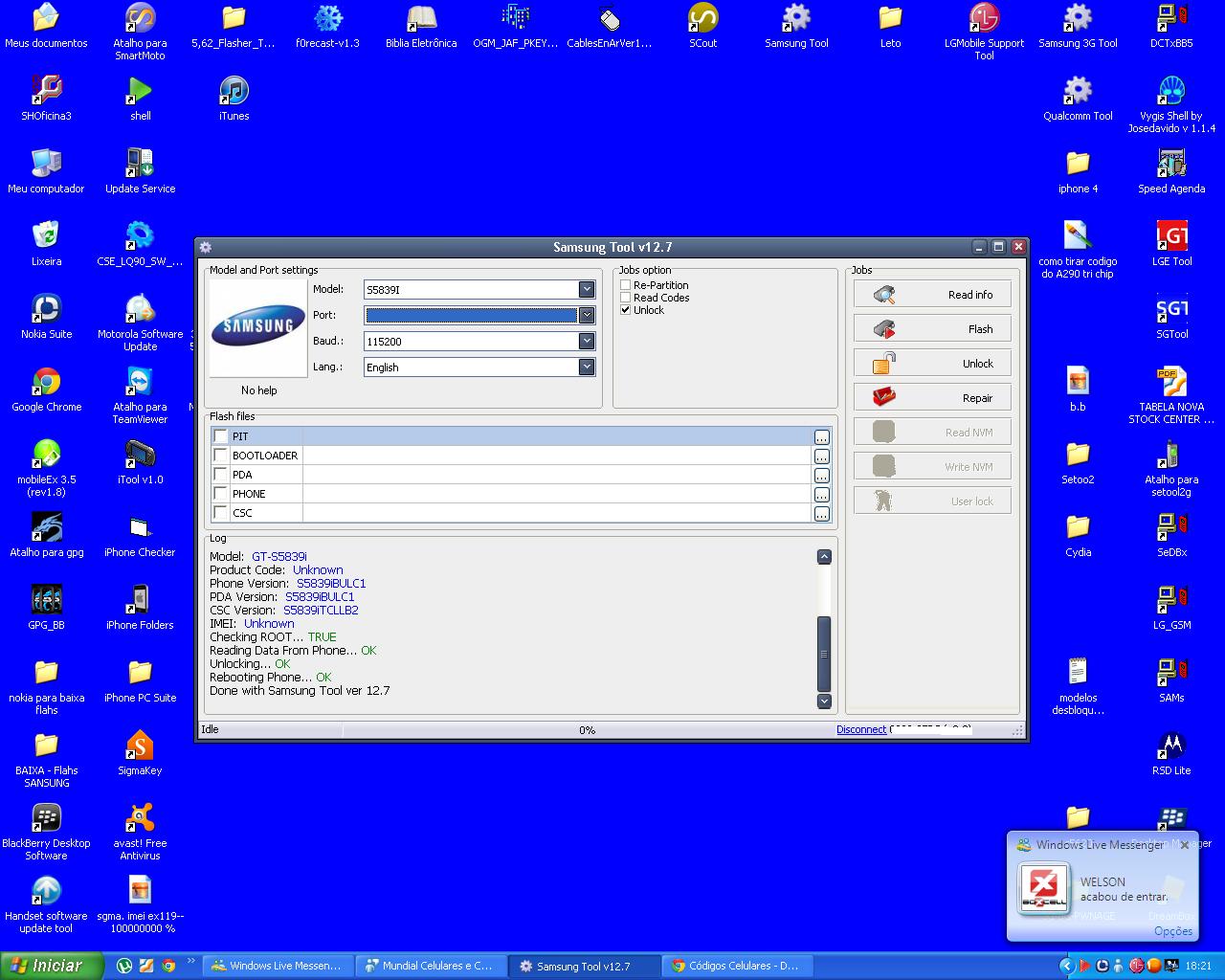Expand hidden system tray icons arrow
1225x980 pixels.
(x=1066, y=966)
